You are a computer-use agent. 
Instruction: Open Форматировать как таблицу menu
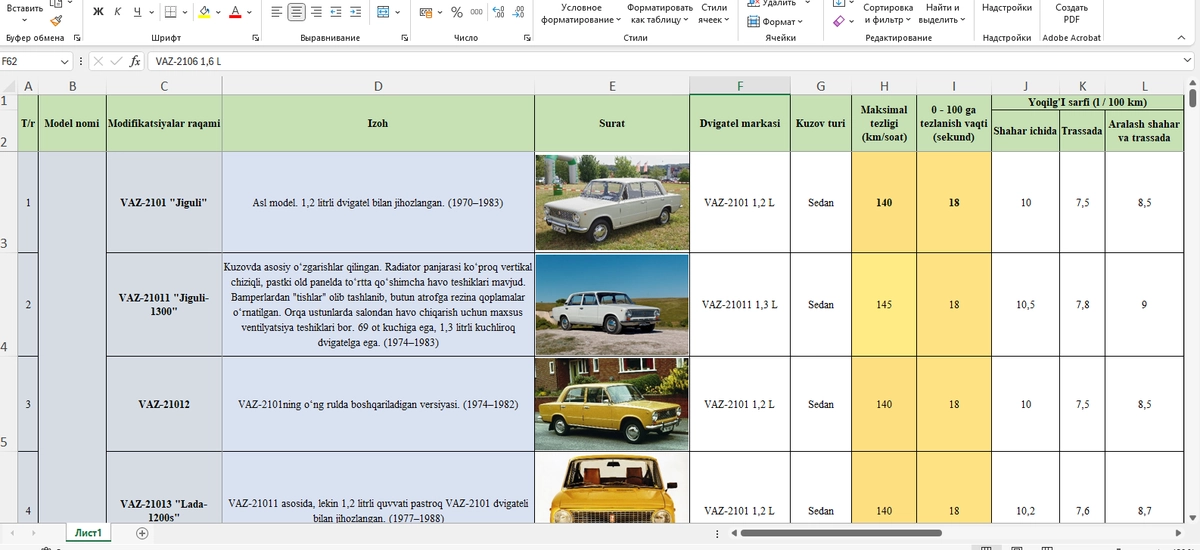click(x=660, y=13)
